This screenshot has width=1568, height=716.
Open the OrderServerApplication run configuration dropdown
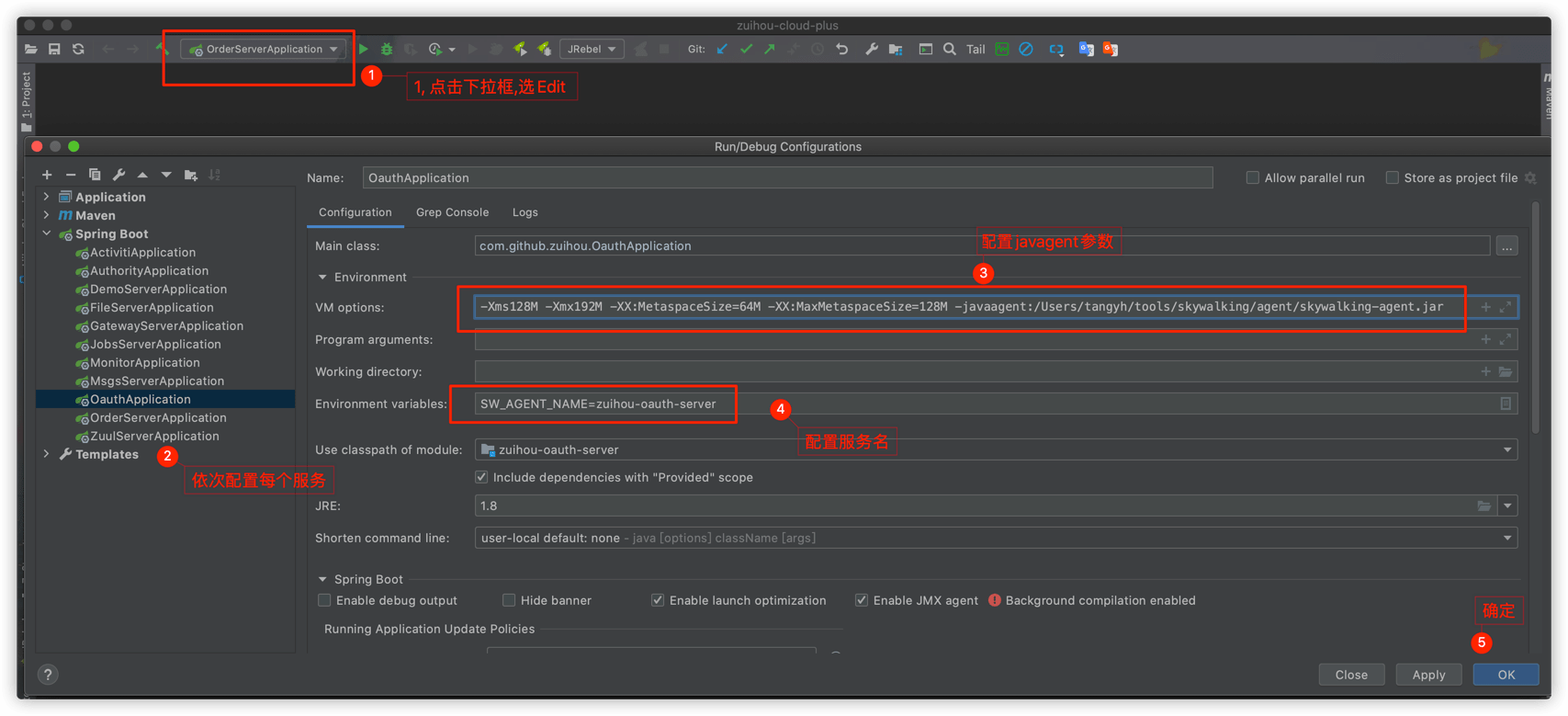(264, 49)
